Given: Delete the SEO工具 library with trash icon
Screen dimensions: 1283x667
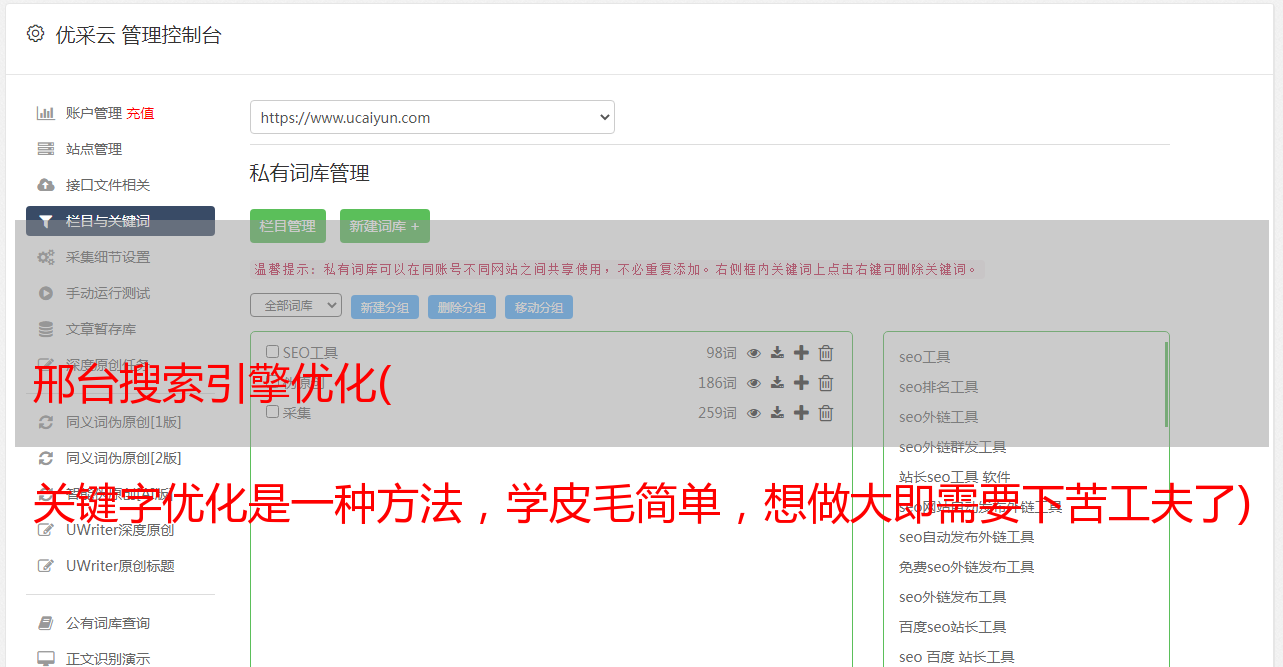Looking at the screenshot, I should (826, 353).
